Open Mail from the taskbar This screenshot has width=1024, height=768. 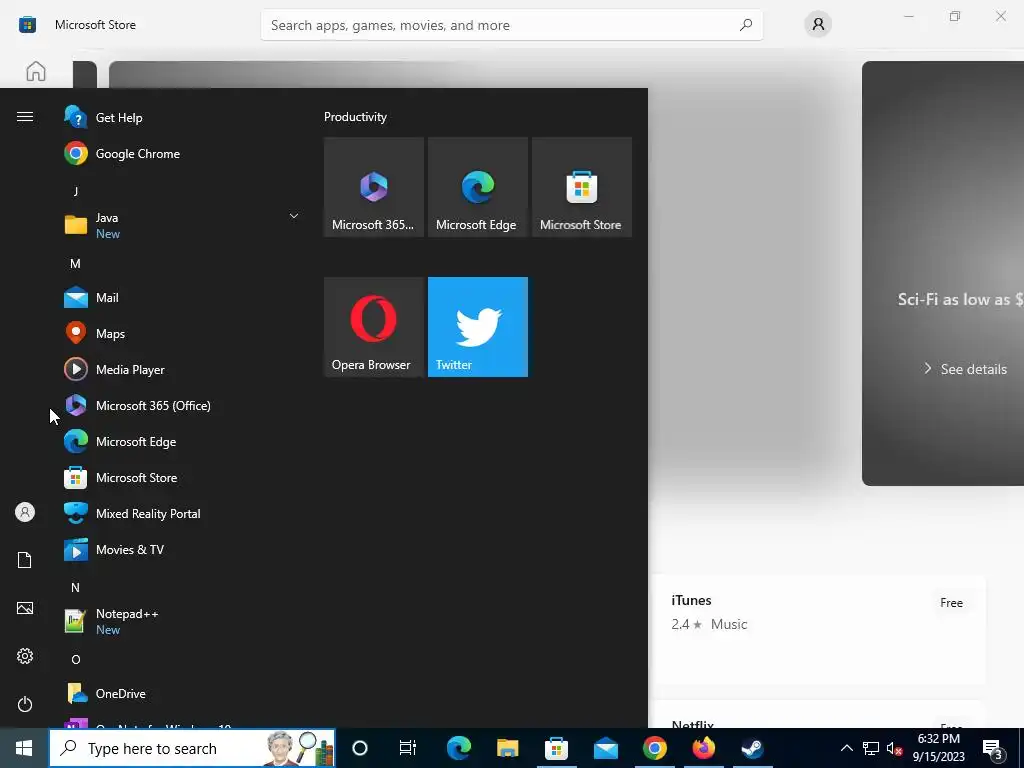tap(605, 748)
